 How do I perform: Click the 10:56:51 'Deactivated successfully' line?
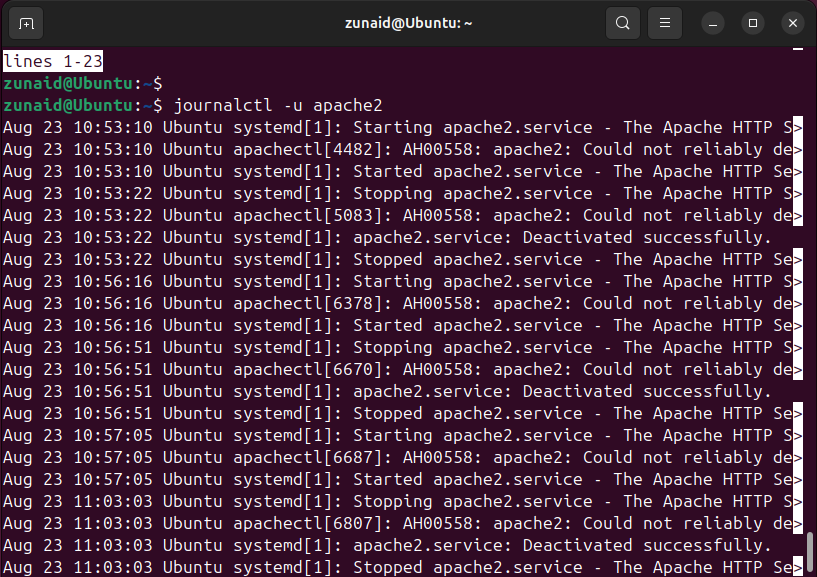point(387,391)
